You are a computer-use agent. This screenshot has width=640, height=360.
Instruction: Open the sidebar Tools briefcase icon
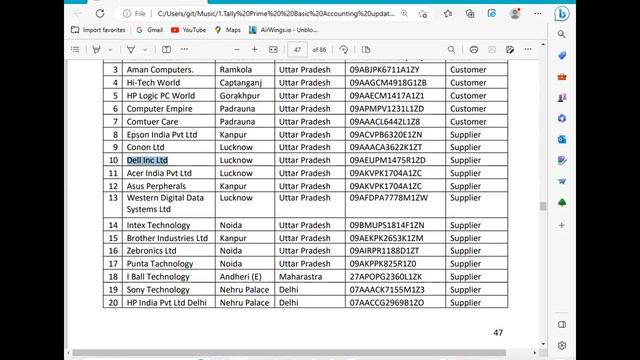[x=562, y=77]
